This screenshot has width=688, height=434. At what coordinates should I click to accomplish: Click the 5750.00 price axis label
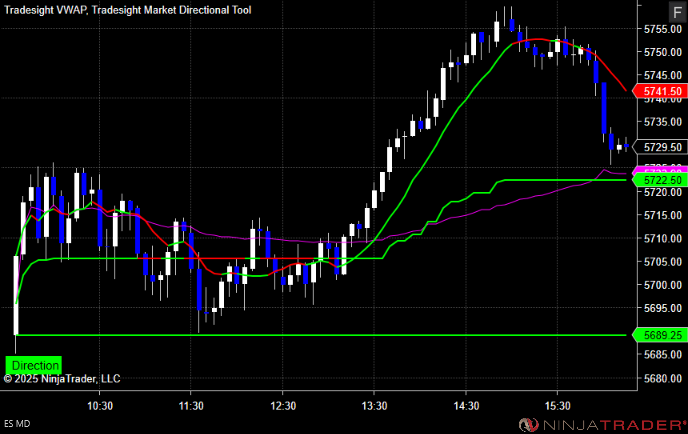coord(663,52)
